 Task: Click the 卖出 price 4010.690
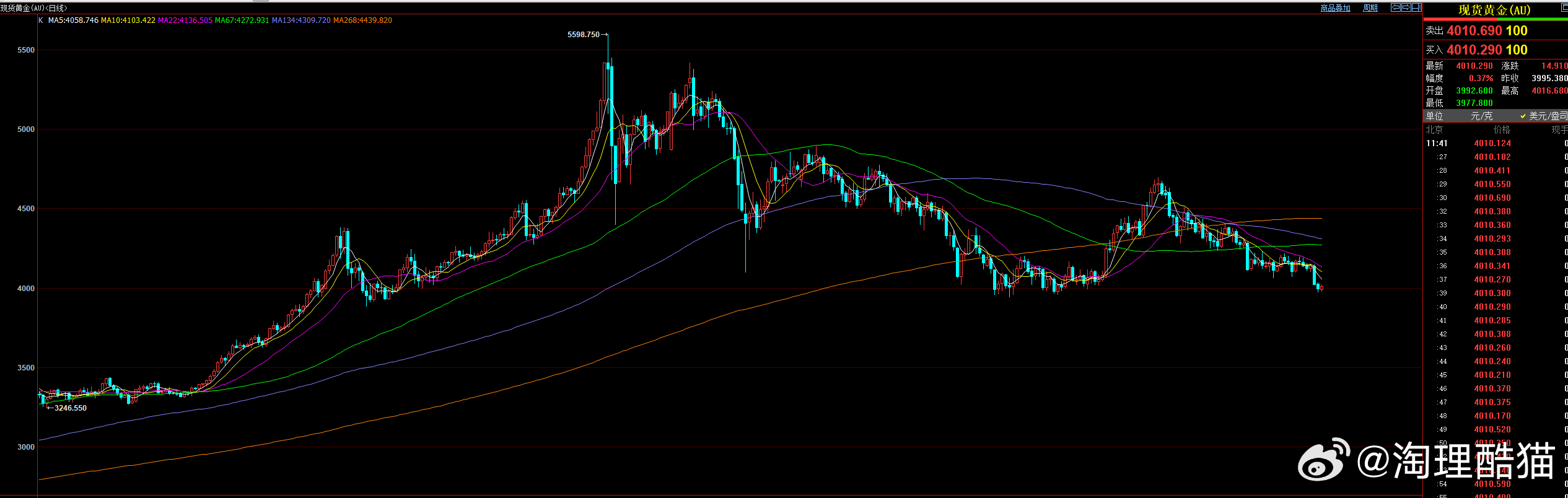(x=1474, y=30)
